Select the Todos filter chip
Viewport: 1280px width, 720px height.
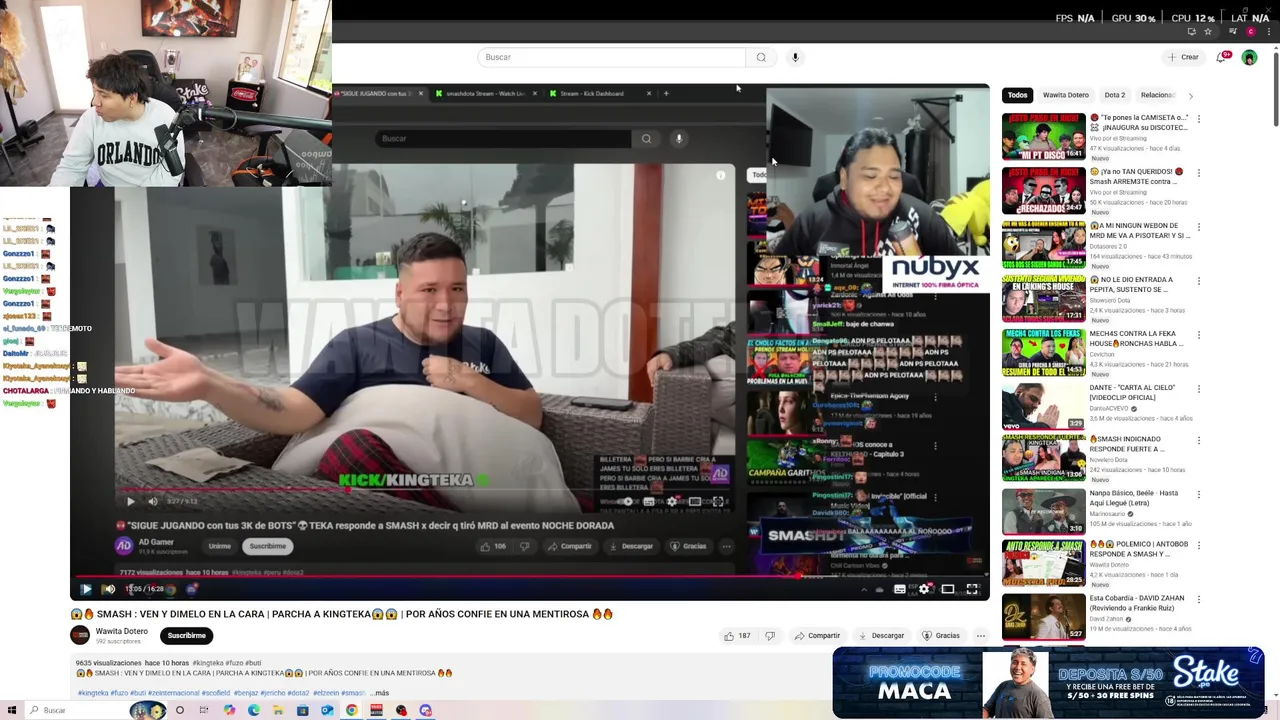point(1017,95)
